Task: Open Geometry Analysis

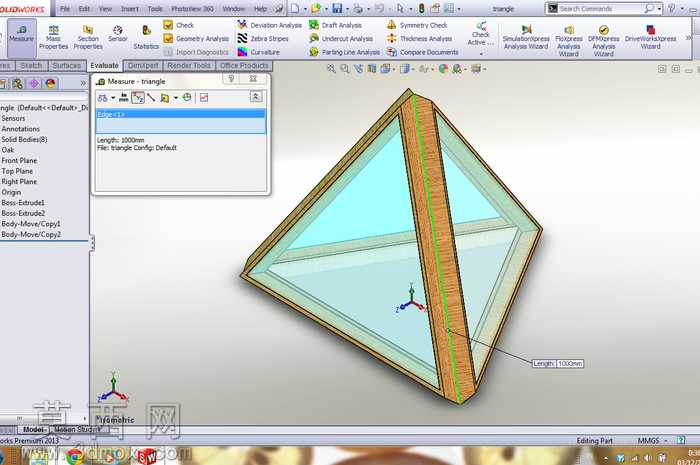Action: point(196,39)
